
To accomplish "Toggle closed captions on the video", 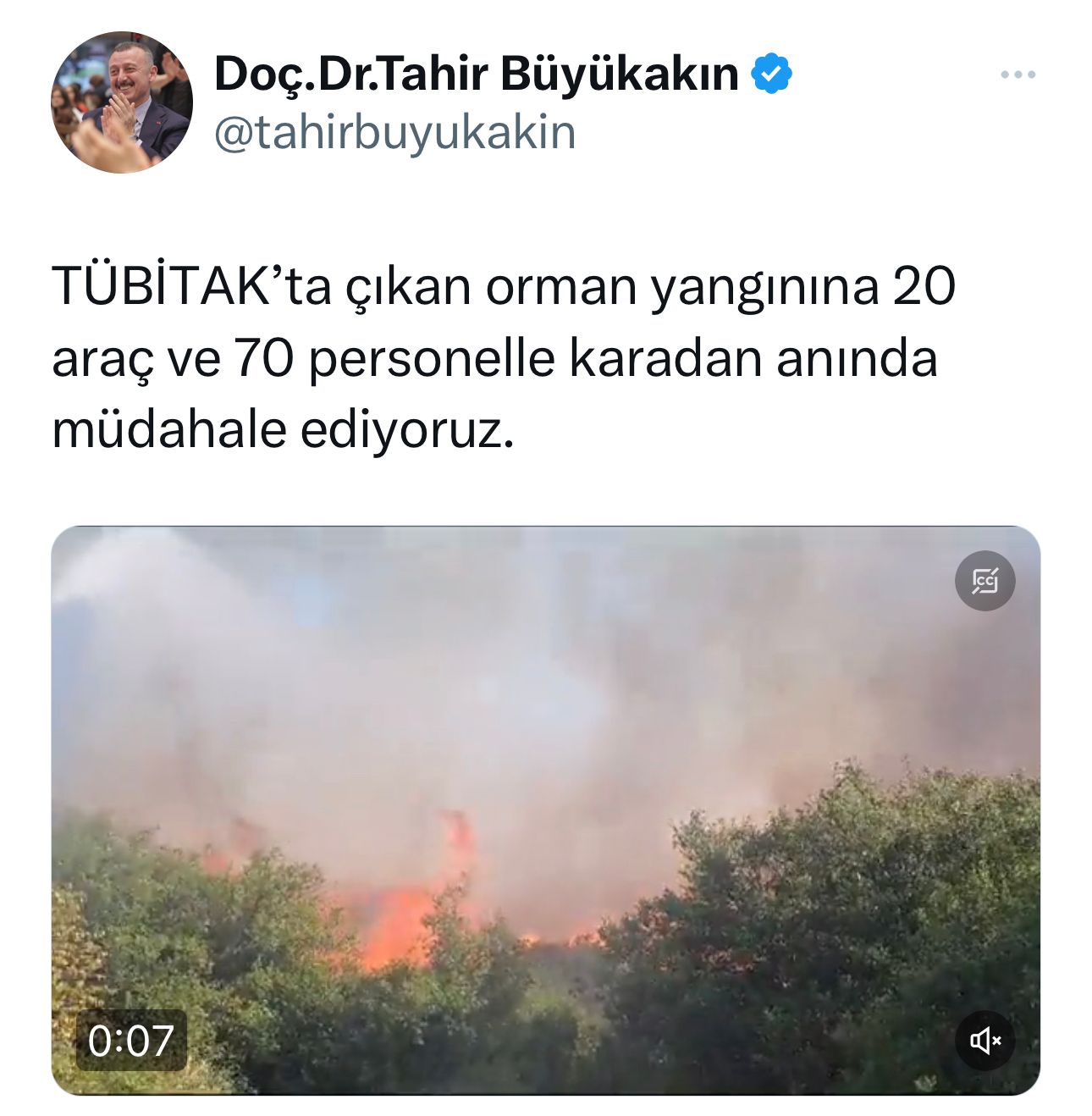I will 985,581.
